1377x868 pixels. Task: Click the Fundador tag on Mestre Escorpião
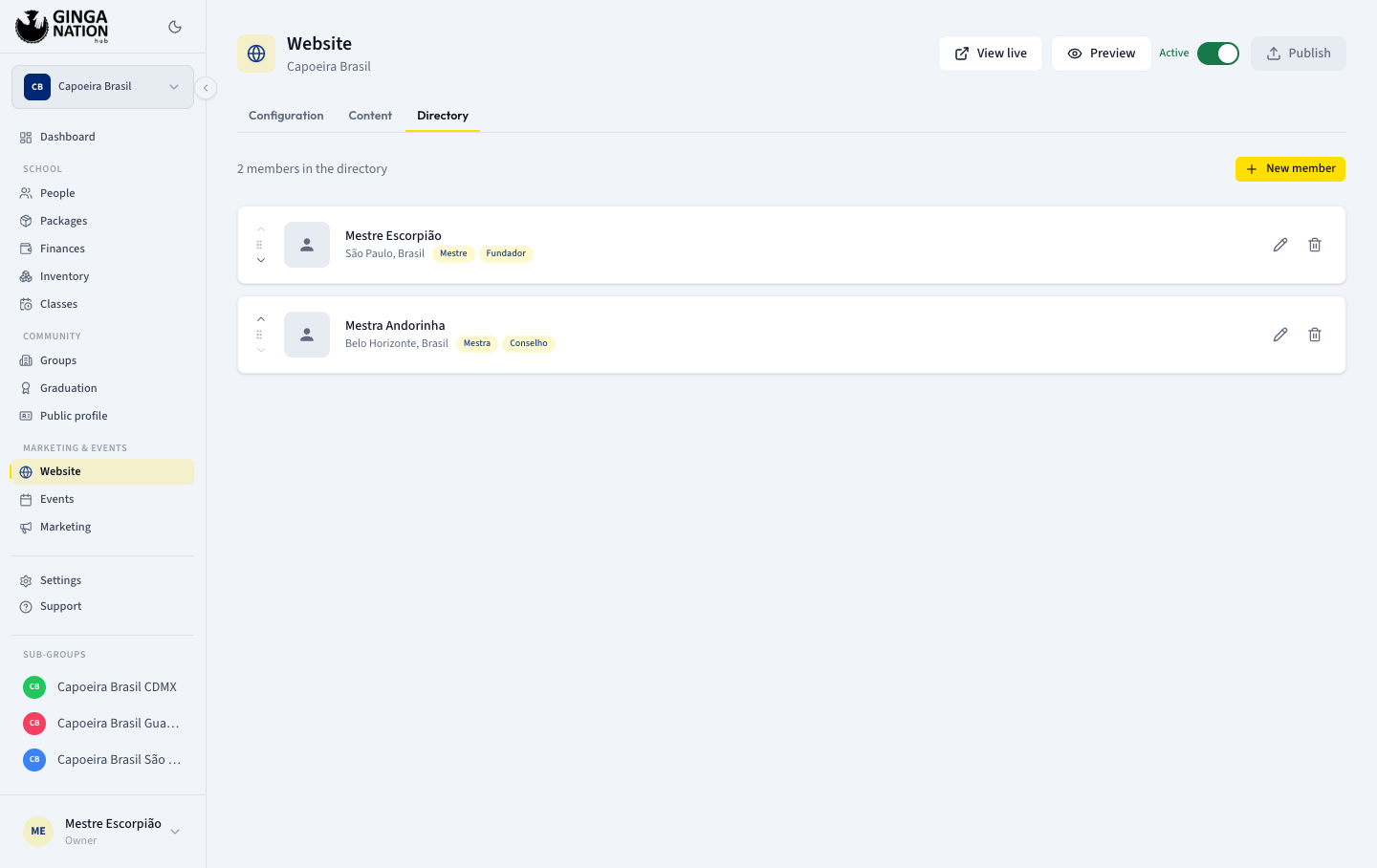(x=506, y=254)
